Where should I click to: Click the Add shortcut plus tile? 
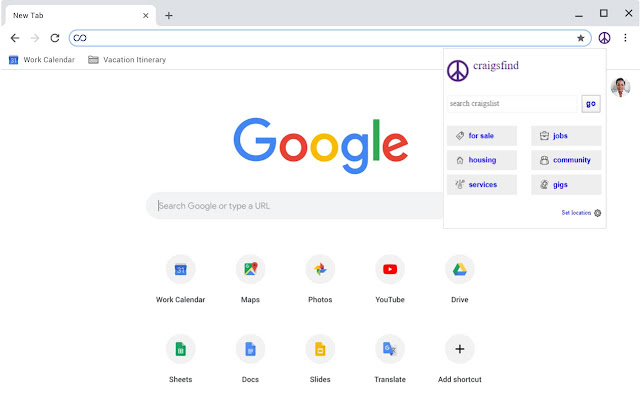pyautogui.click(x=460, y=359)
